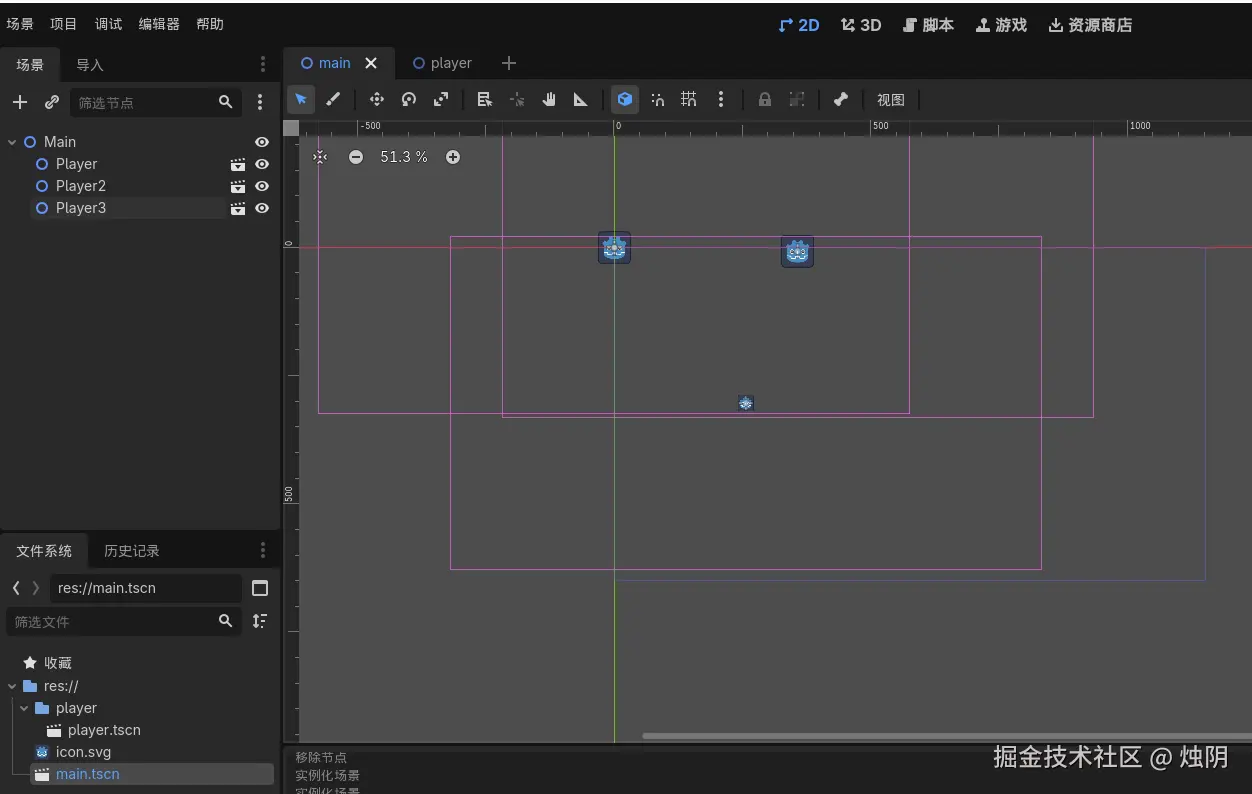This screenshot has height=794, width=1252.
Task: Zoom out with the minus button
Action: click(x=356, y=157)
